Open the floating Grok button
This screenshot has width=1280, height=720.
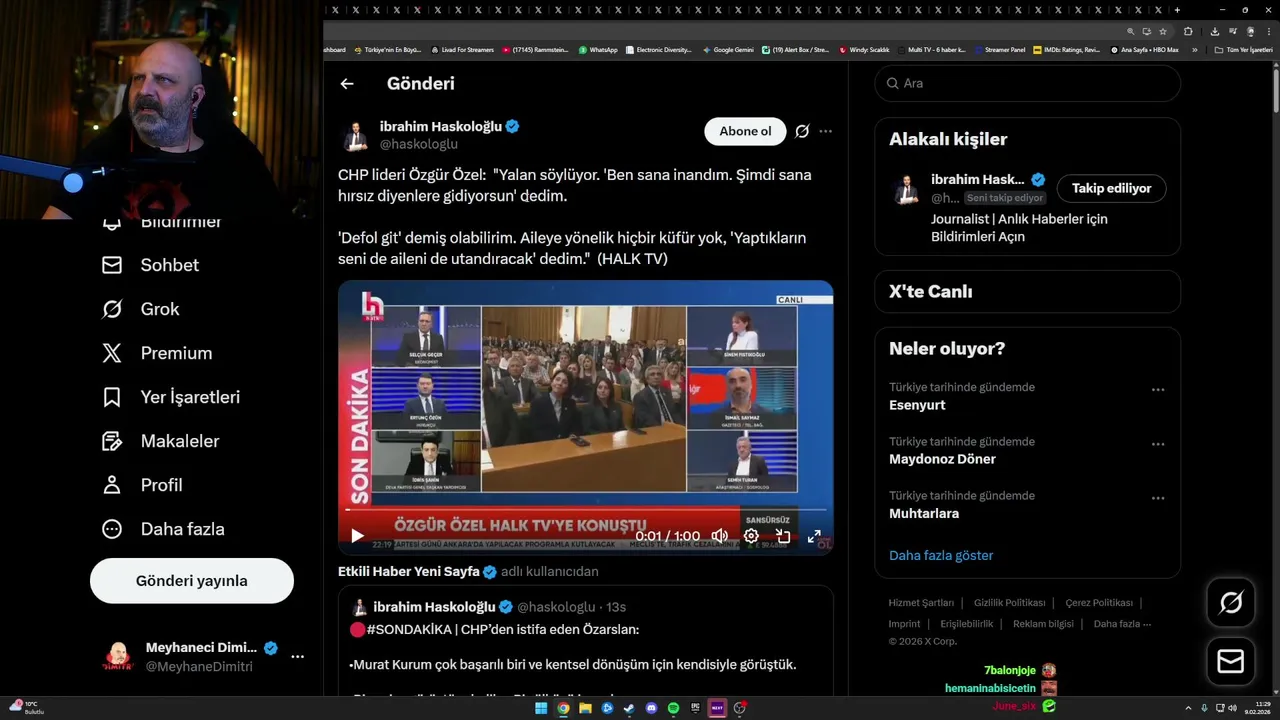point(1231,603)
